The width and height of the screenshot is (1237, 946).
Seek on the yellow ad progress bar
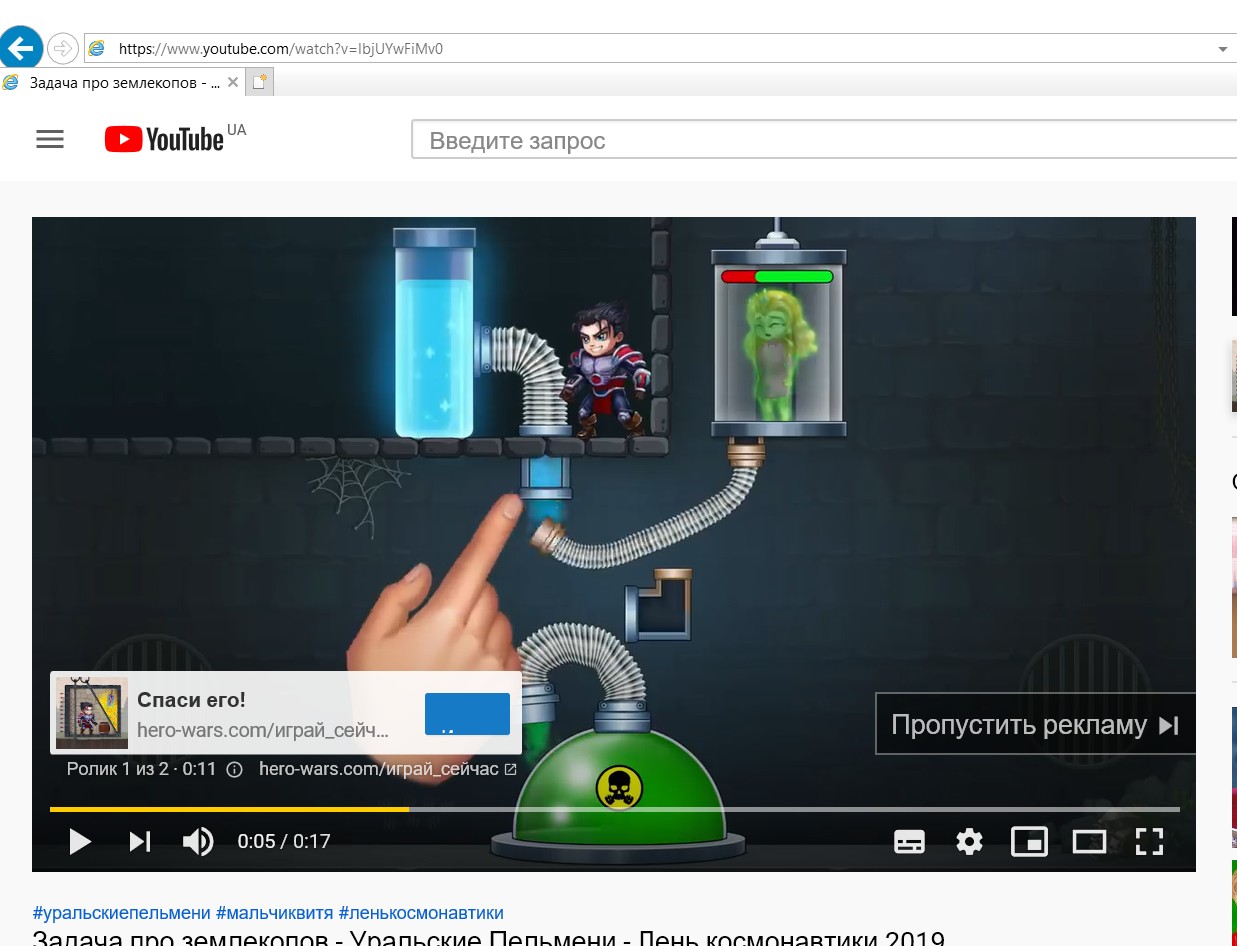pos(615,808)
